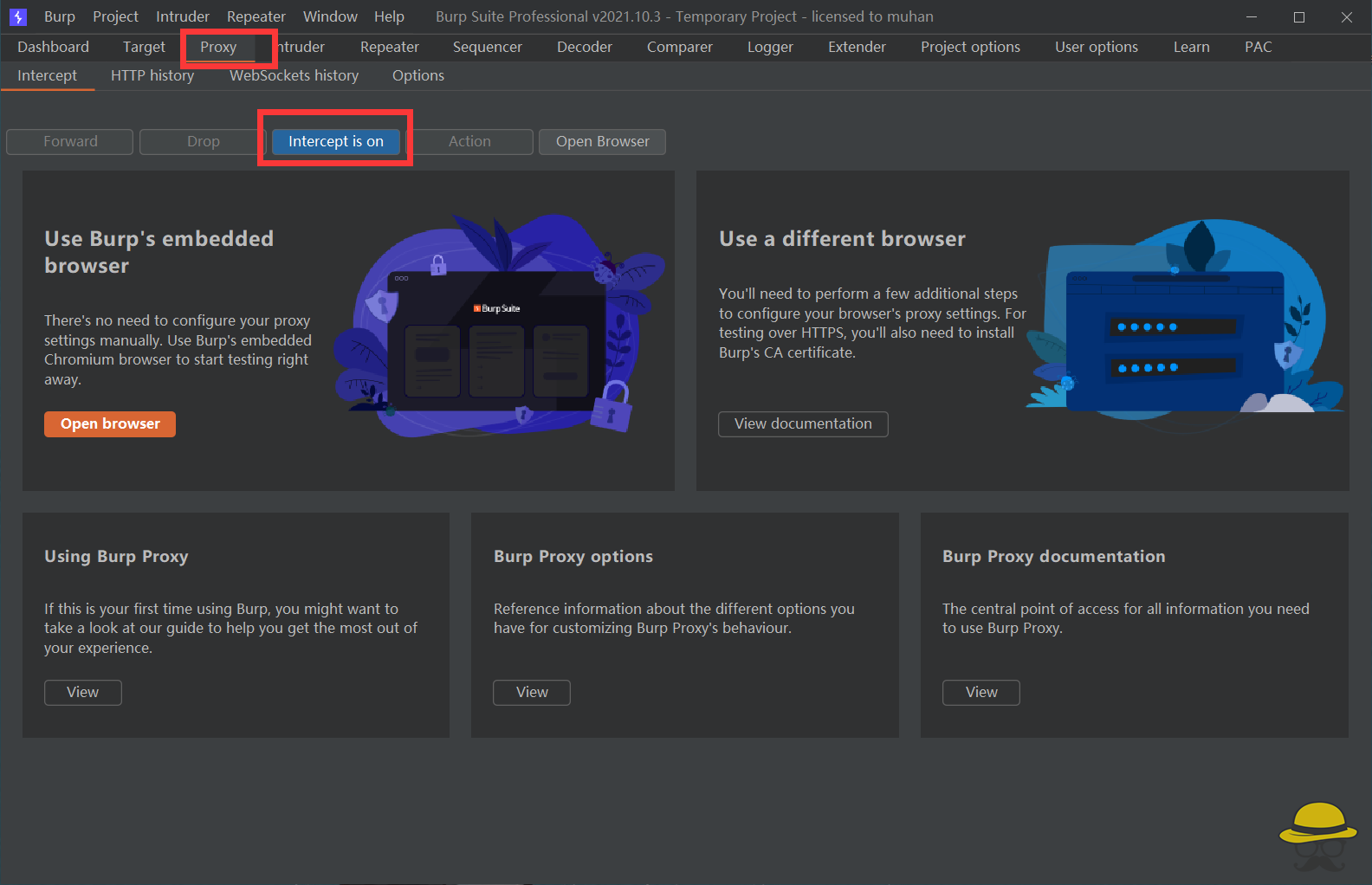1372x885 pixels.
Task: Click View under Using Burp Proxy
Action: [x=83, y=692]
